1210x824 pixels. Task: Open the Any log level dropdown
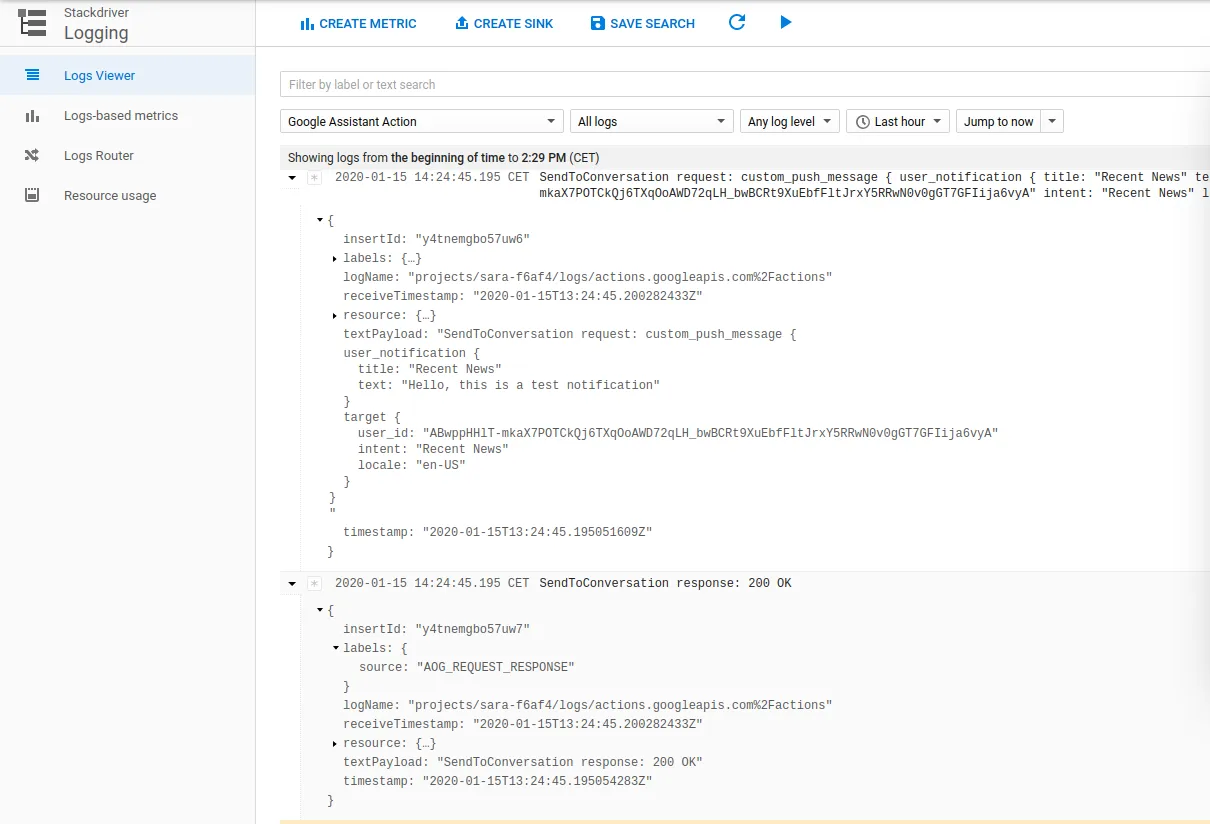coord(790,121)
